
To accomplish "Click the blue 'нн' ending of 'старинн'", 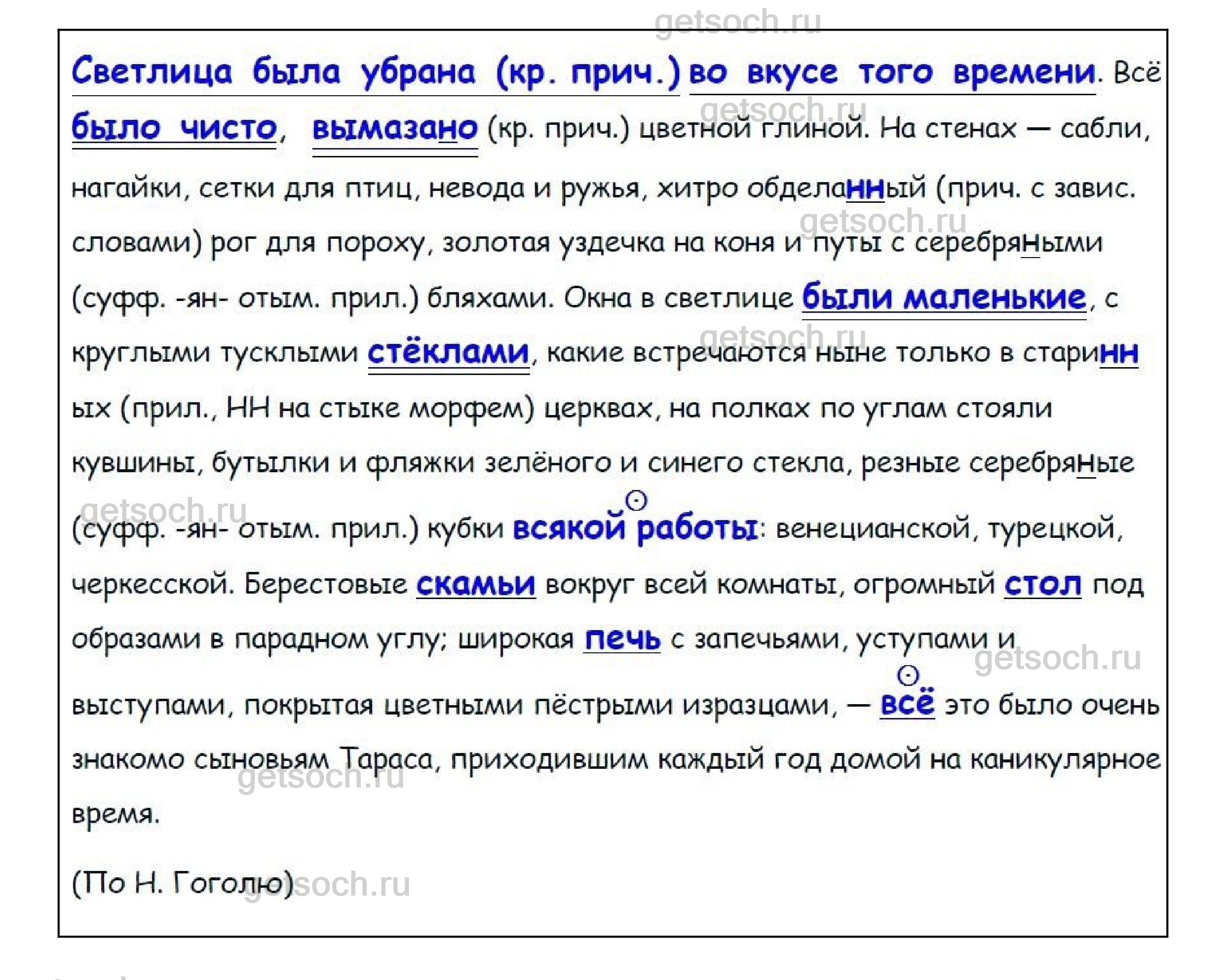I will [1118, 354].
